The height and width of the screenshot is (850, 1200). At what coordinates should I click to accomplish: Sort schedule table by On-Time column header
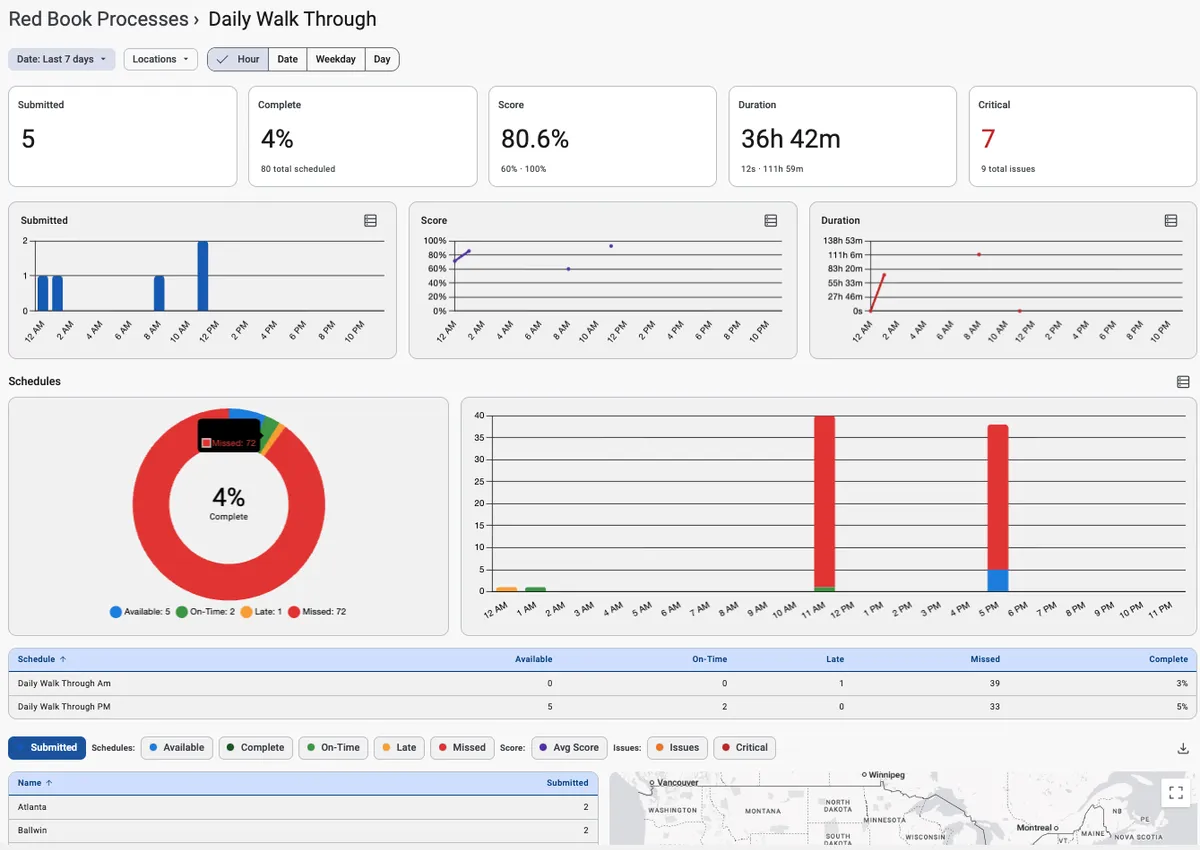710,660
